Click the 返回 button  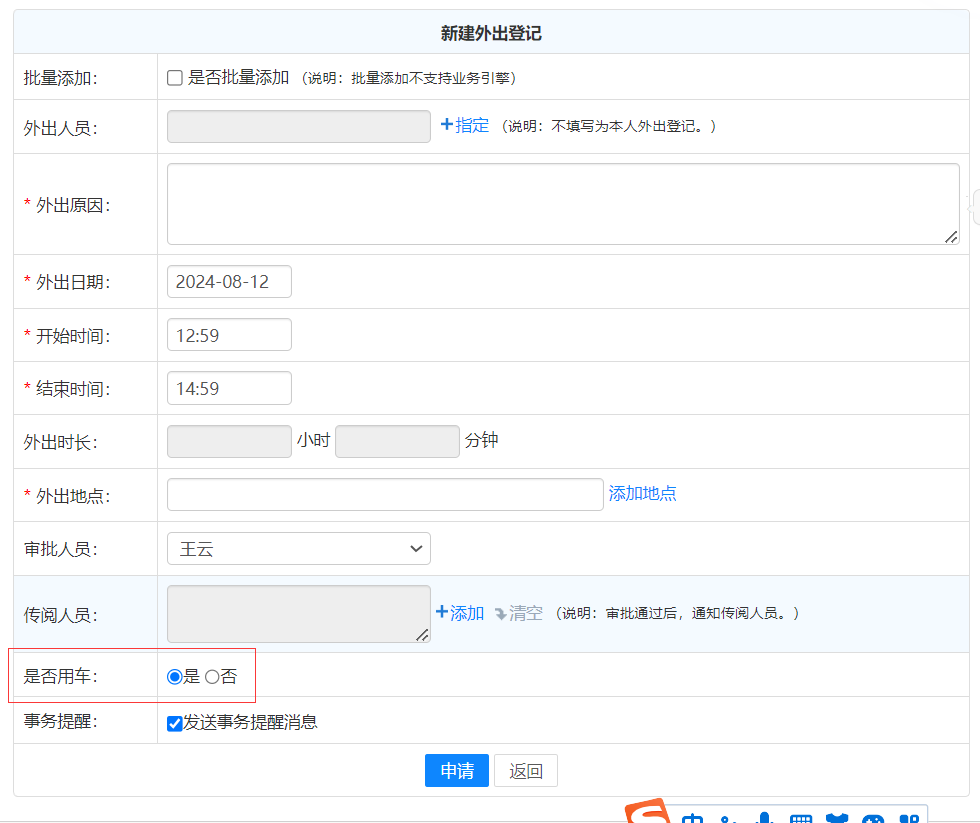525,771
